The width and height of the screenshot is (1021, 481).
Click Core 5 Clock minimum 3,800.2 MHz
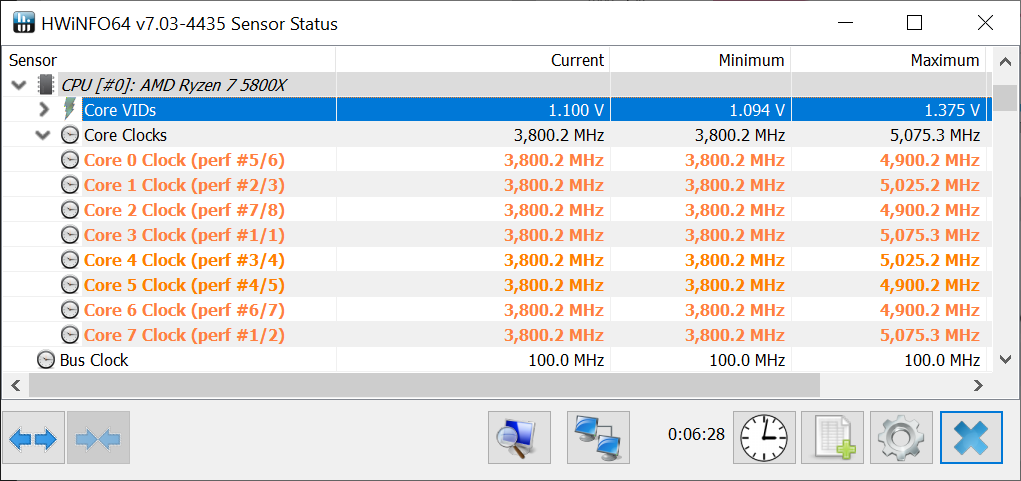point(734,285)
